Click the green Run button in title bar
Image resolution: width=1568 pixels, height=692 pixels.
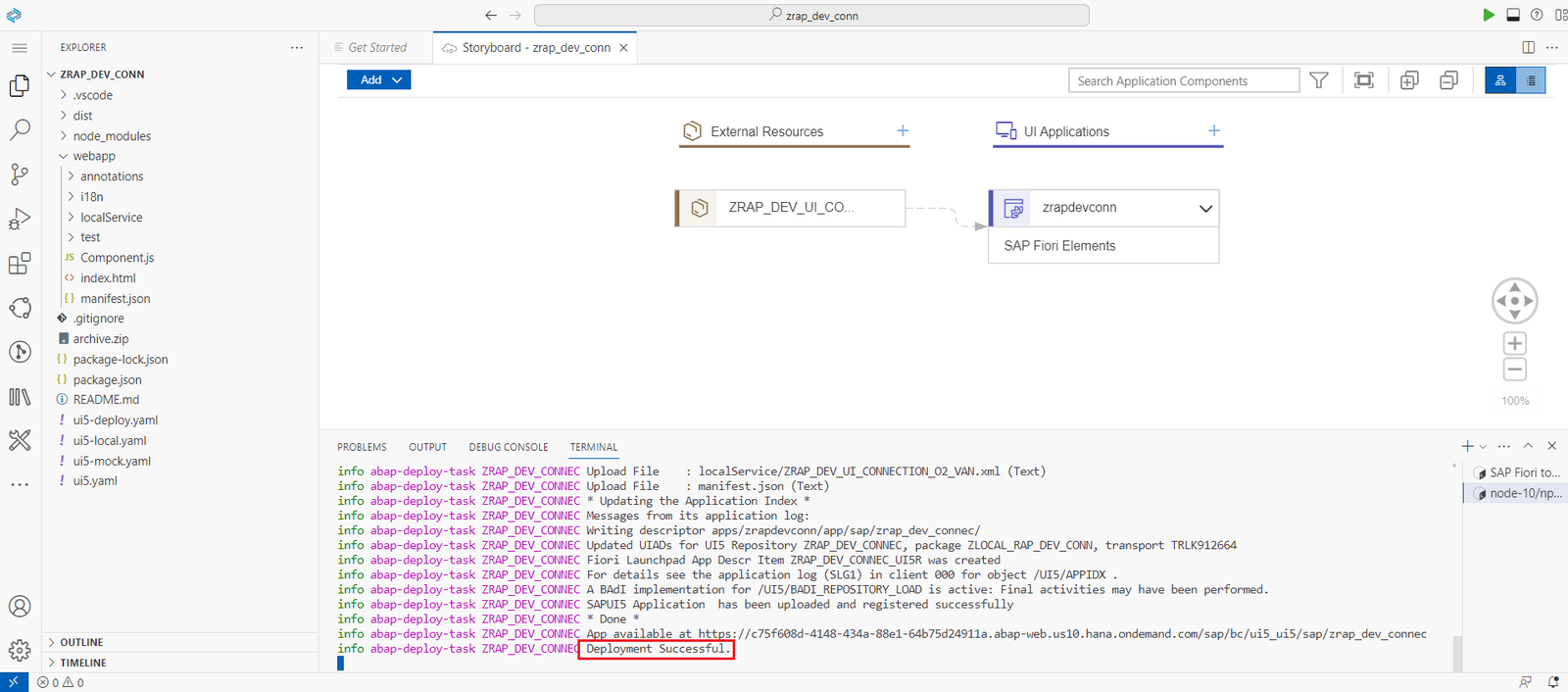click(x=1489, y=15)
